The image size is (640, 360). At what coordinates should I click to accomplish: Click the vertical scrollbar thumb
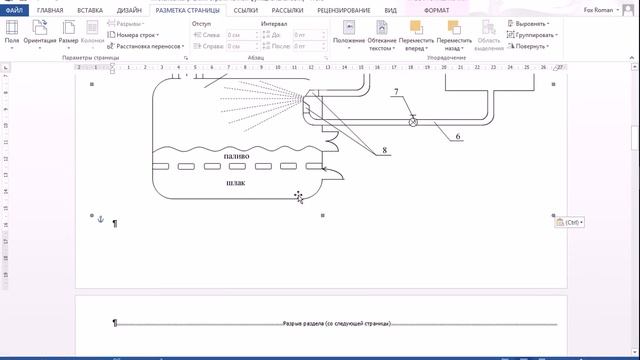636,138
